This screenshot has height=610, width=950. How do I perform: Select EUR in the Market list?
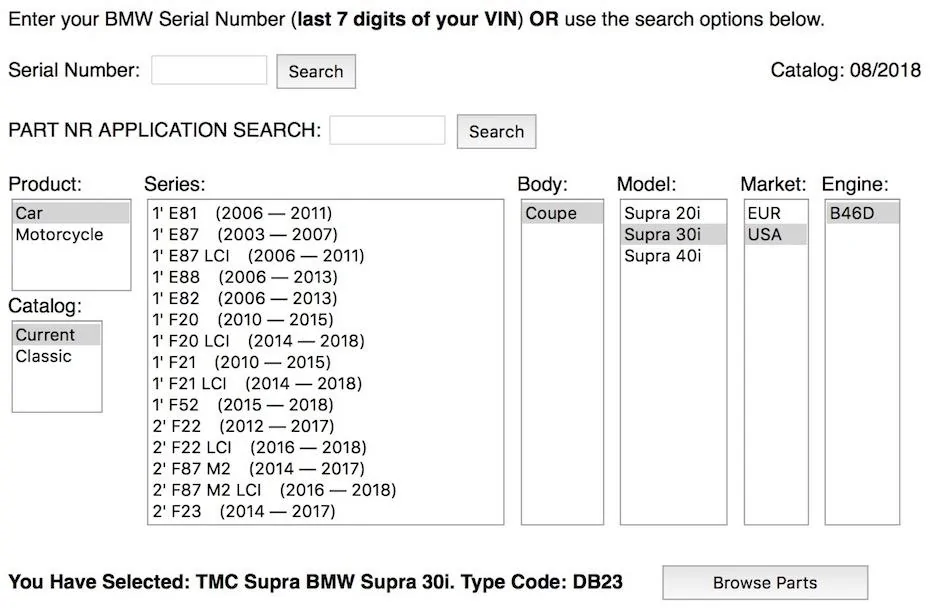click(x=776, y=213)
